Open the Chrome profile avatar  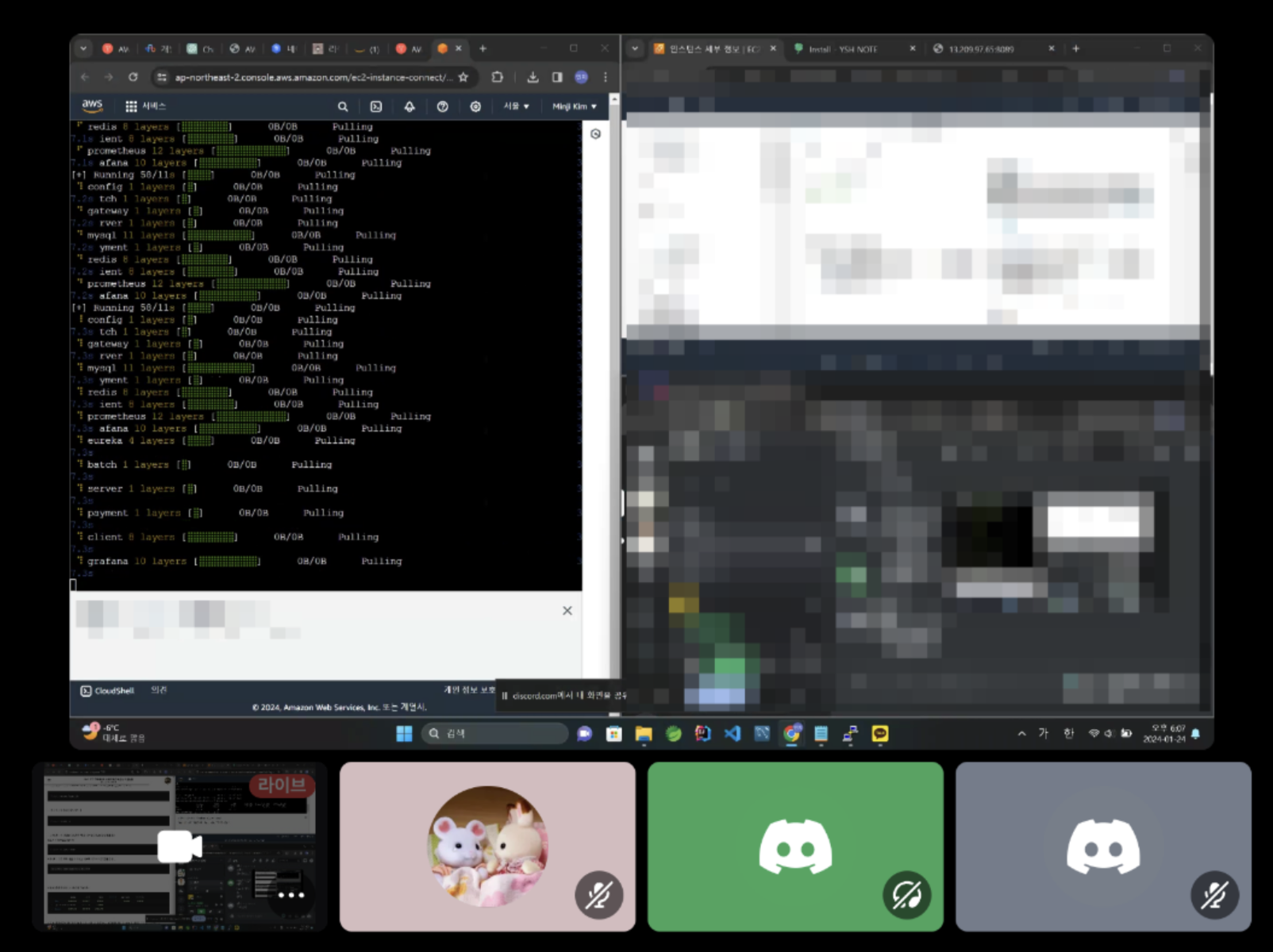pyautogui.click(x=582, y=77)
